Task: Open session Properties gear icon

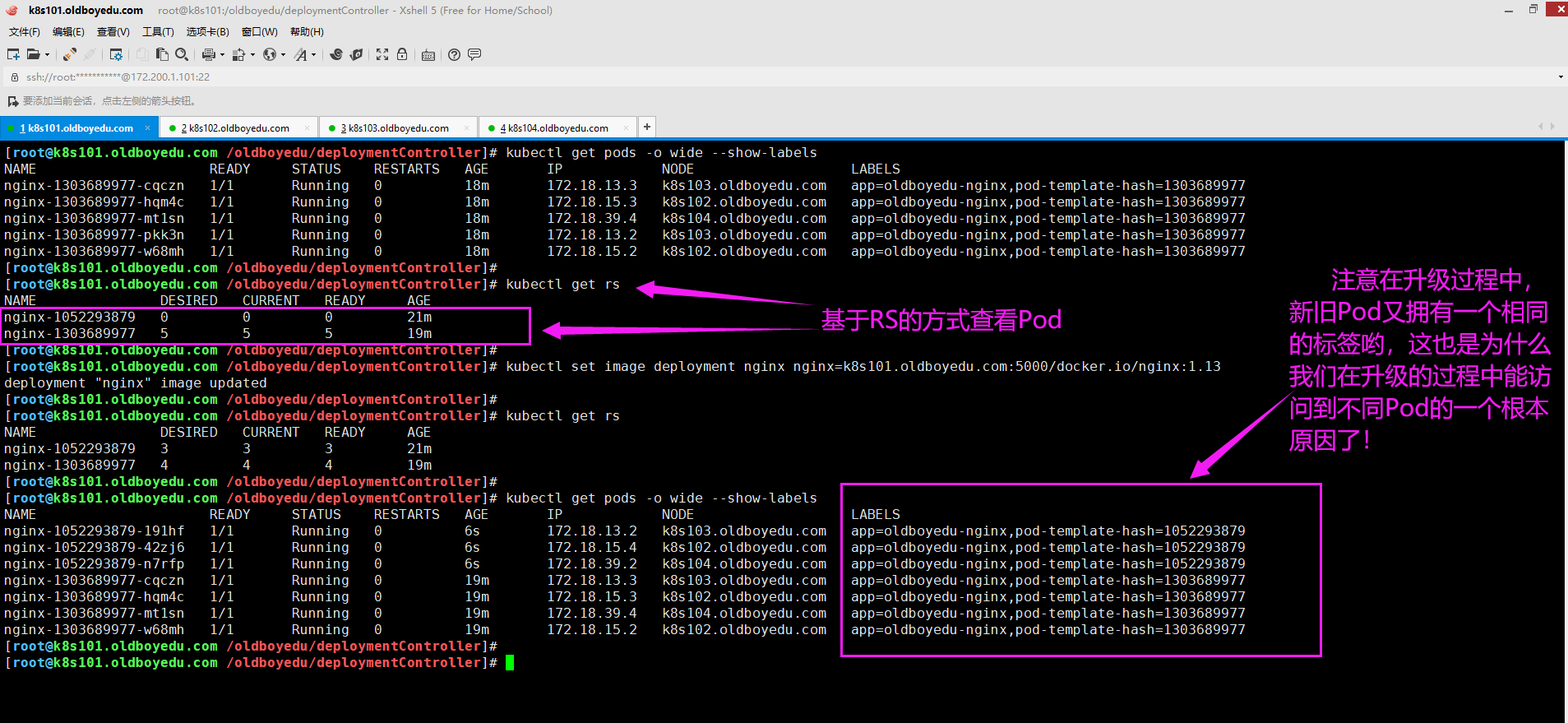Action: point(116,54)
